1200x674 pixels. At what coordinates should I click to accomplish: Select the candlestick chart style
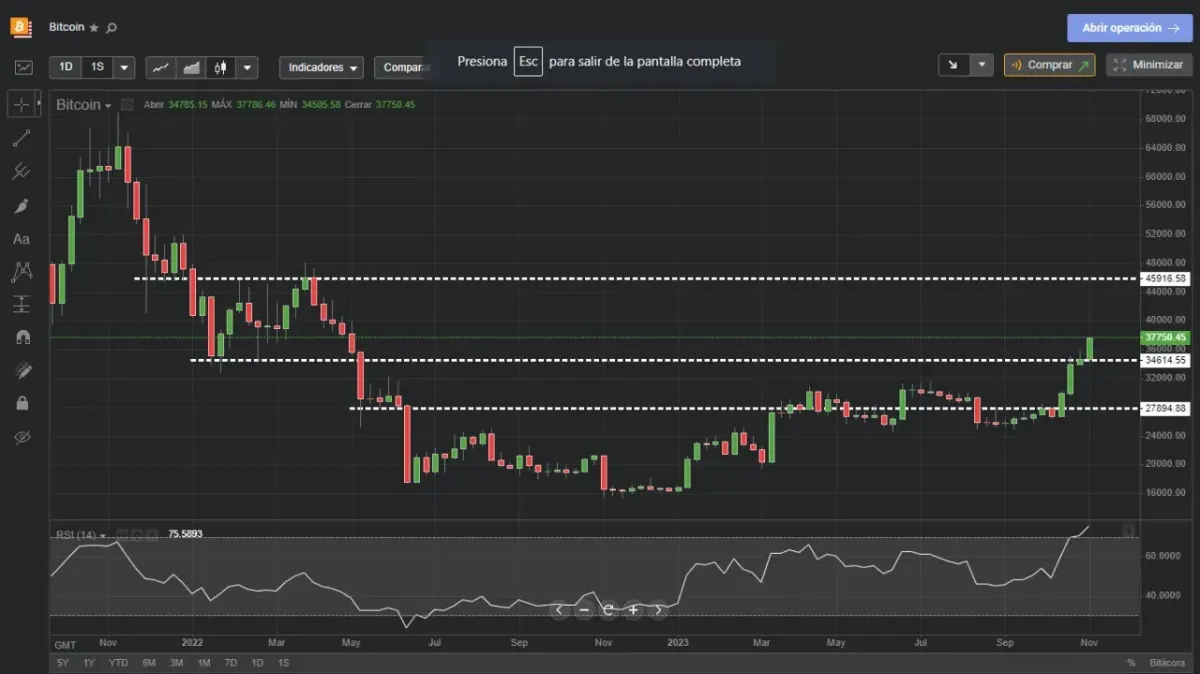[221, 67]
